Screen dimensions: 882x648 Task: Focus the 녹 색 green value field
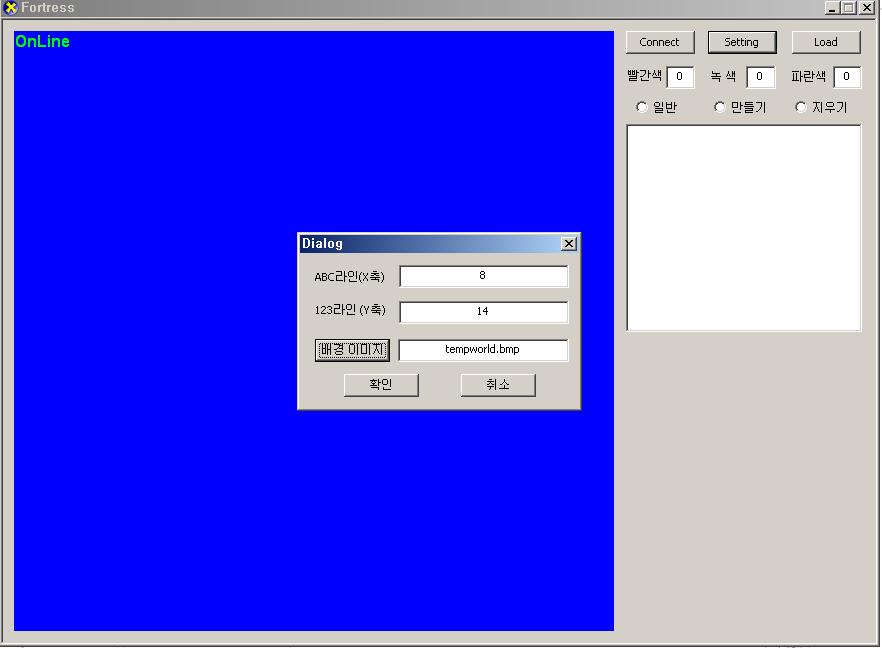tap(760, 76)
